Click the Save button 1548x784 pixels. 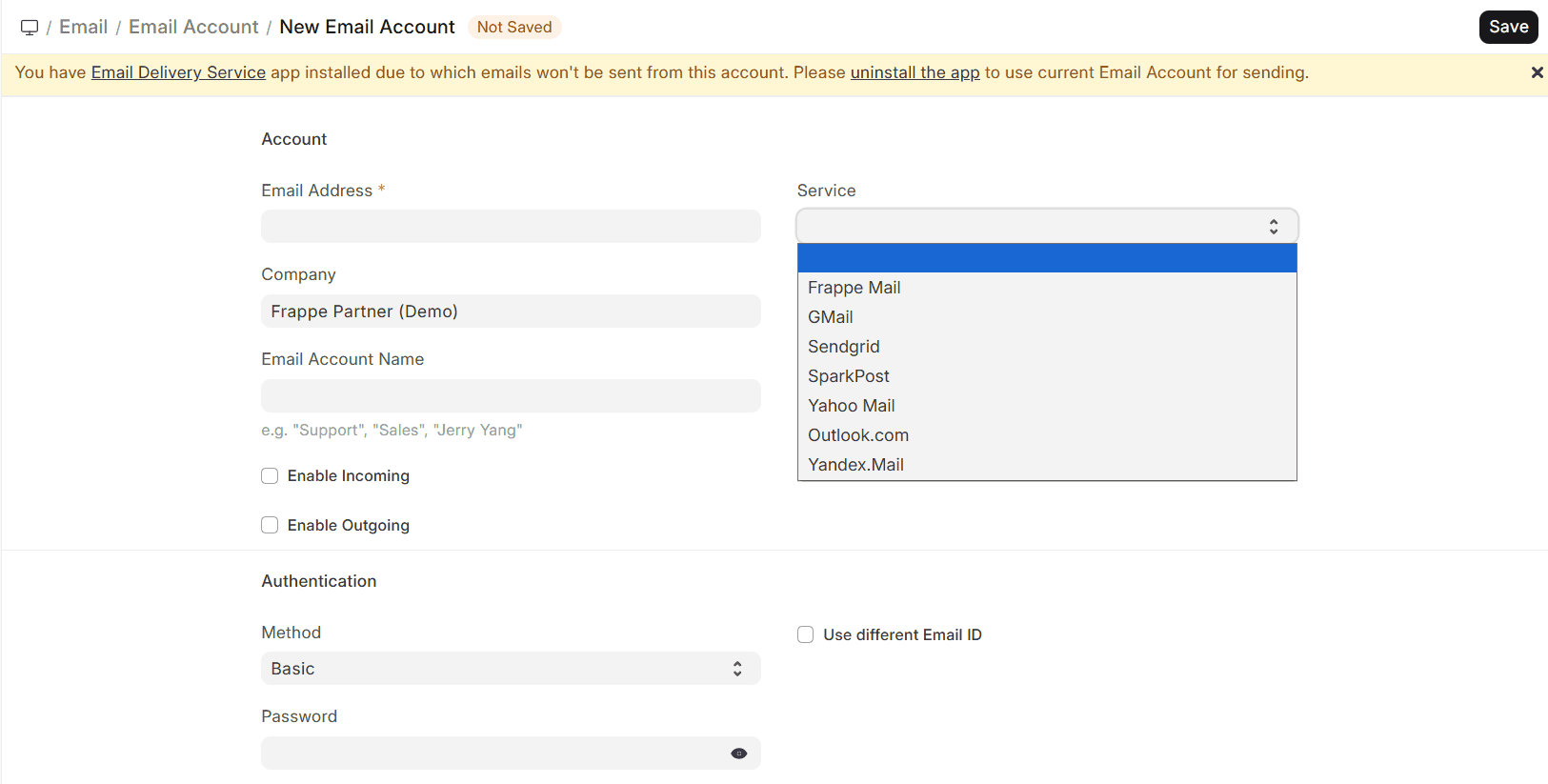(1508, 27)
